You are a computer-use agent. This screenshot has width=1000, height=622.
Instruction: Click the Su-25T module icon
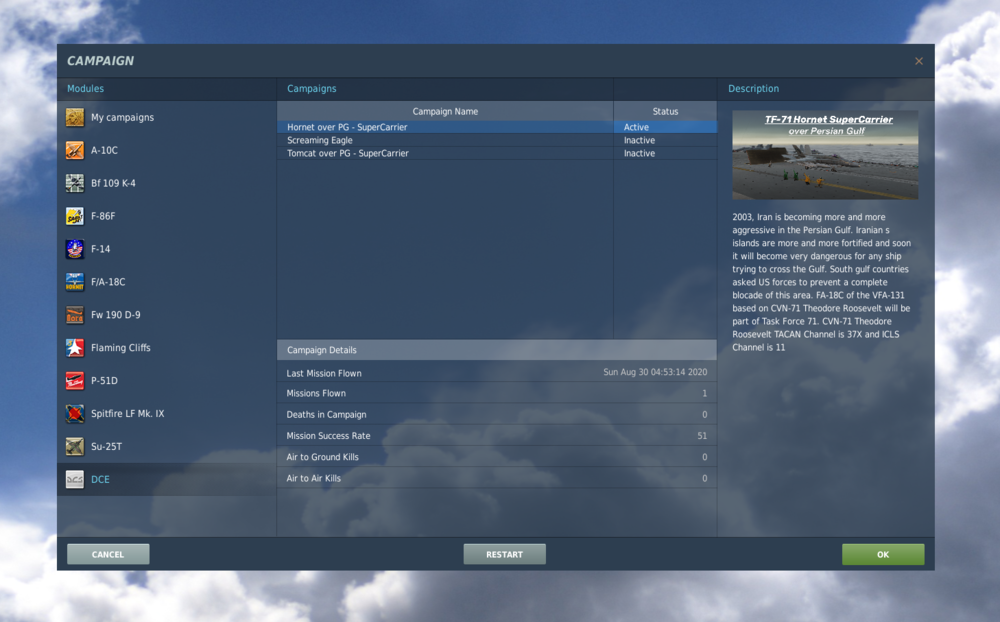coord(75,447)
